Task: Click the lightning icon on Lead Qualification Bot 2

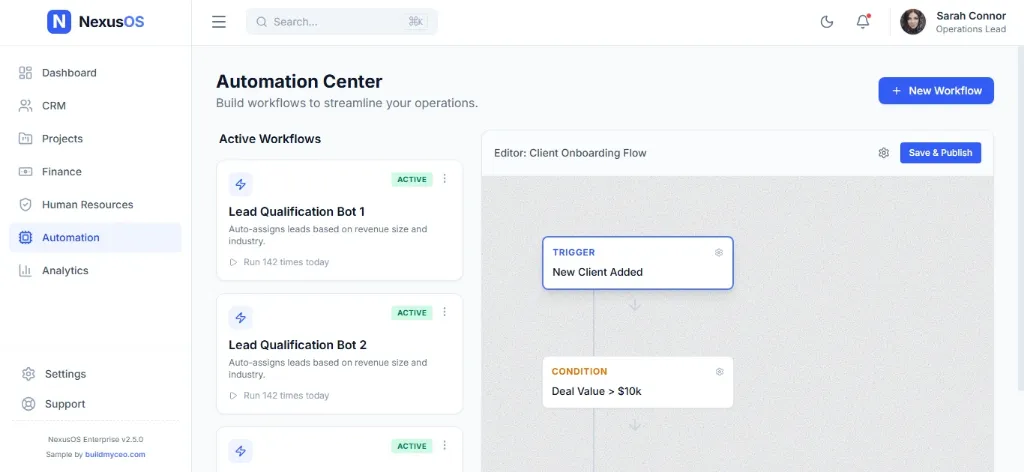Action: pos(240,317)
